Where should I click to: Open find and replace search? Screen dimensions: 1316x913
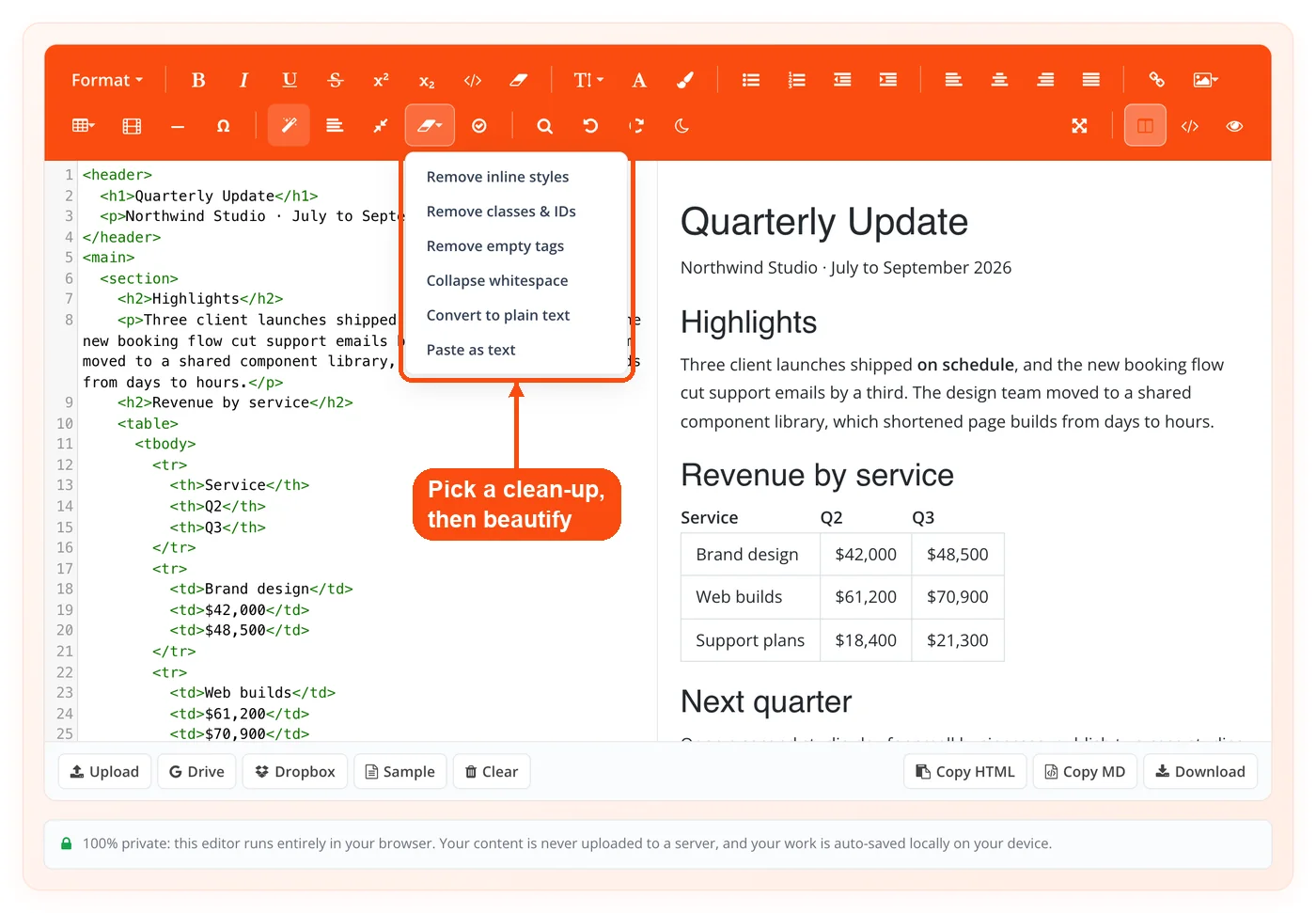click(x=544, y=126)
